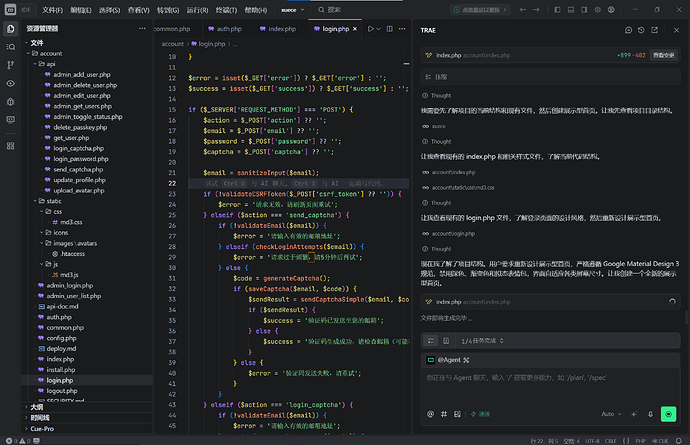The image size is (690, 445).
Task: Toggle the primary sidebar layout icon
Action: click(557, 10)
